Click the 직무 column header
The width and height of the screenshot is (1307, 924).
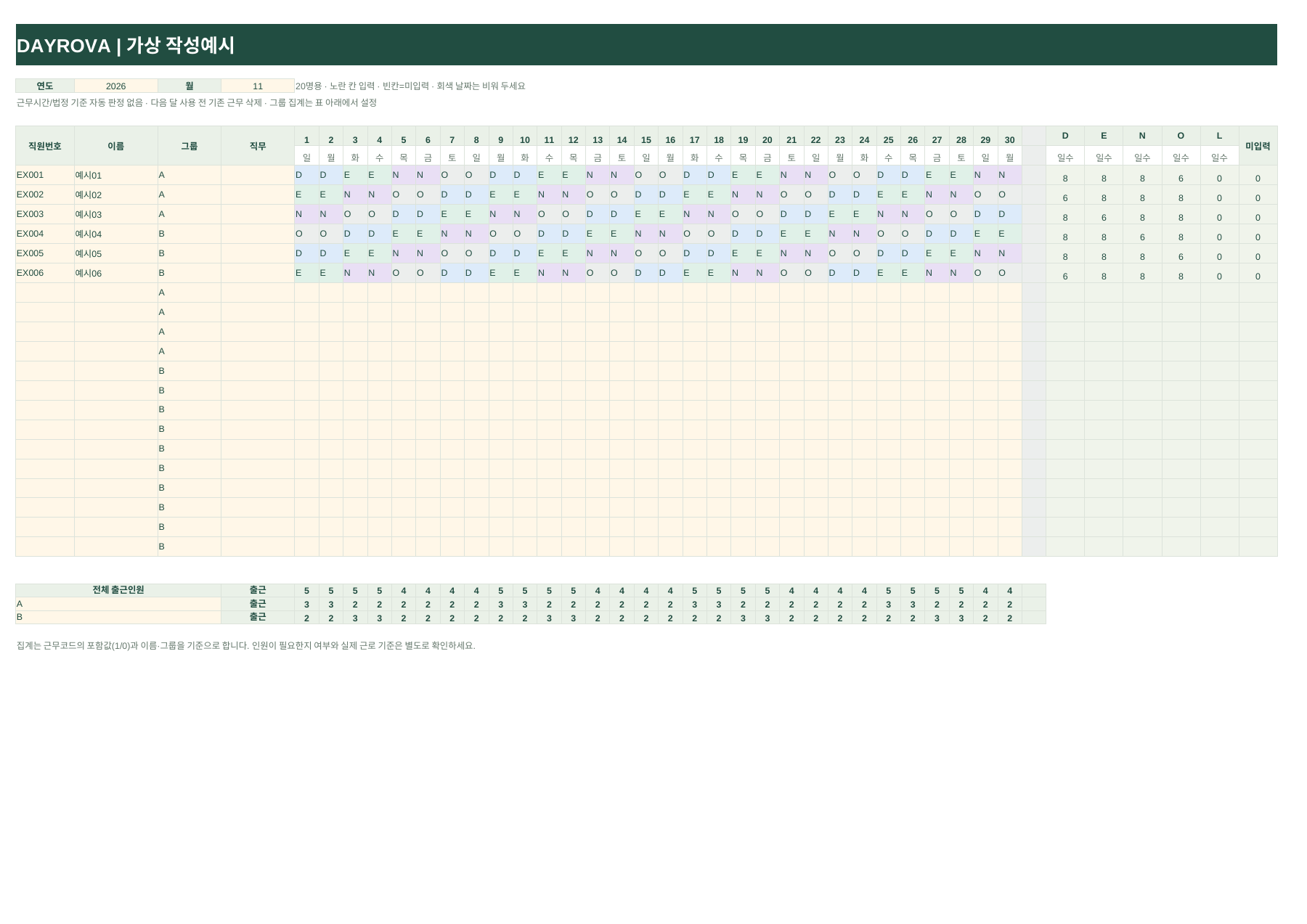(258, 146)
